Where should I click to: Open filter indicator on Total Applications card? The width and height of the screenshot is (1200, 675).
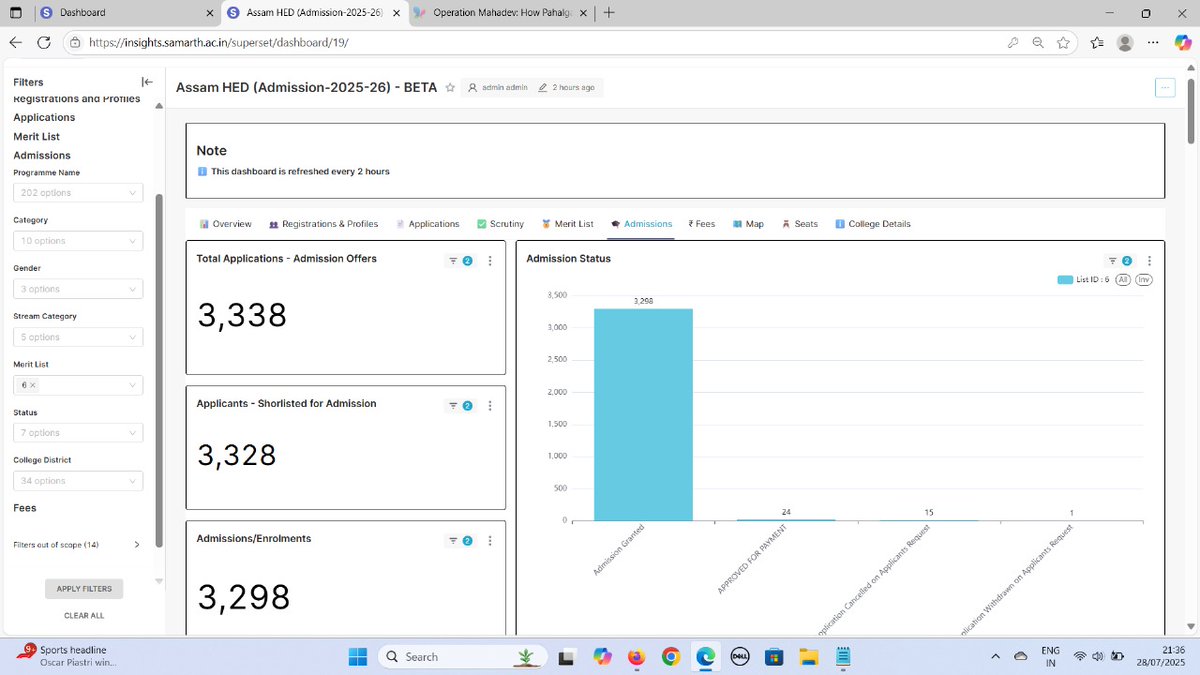point(460,261)
